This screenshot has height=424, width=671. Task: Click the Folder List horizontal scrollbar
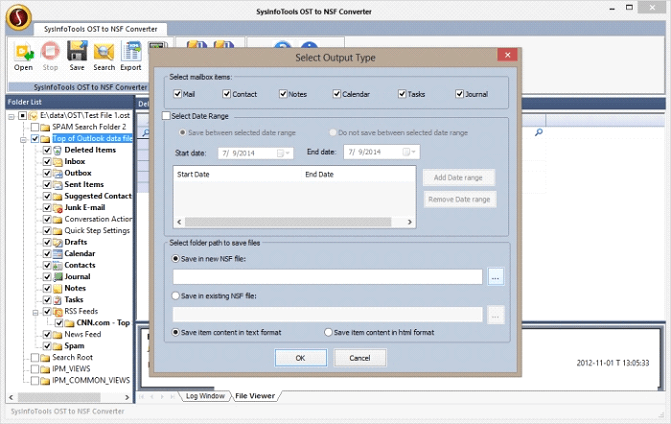point(59,397)
